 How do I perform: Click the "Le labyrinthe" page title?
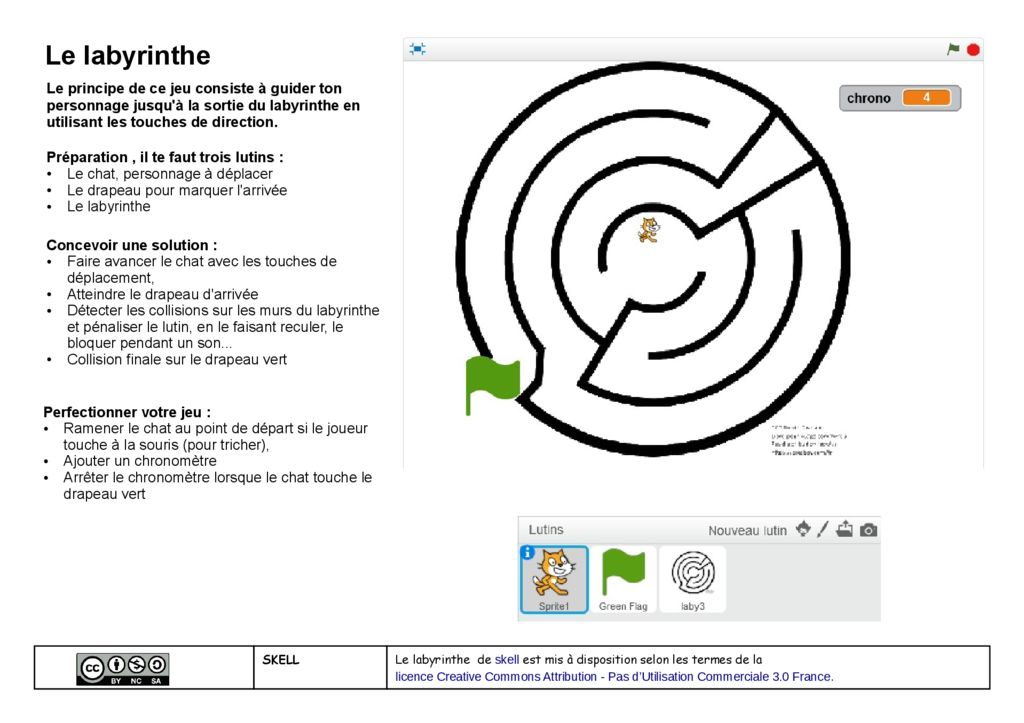128,56
